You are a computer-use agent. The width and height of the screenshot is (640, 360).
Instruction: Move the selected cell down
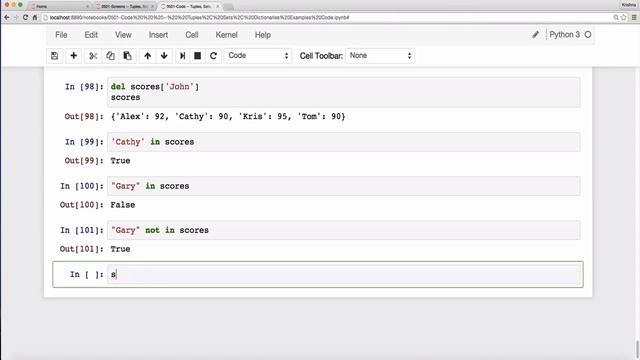(x=164, y=56)
